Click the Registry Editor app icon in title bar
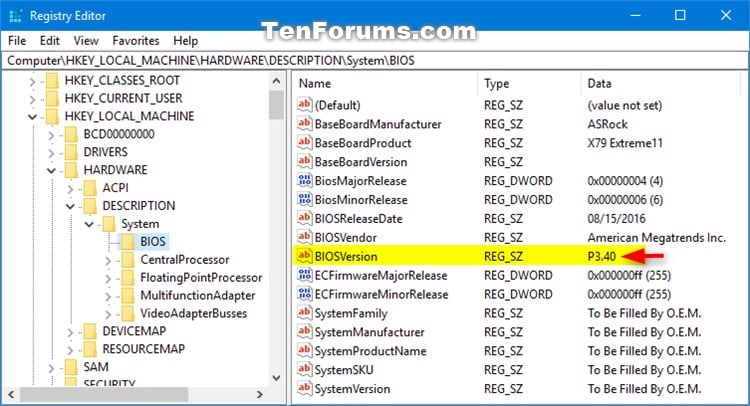The height and width of the screenshot is (406, 750). [x=15, y=16]
